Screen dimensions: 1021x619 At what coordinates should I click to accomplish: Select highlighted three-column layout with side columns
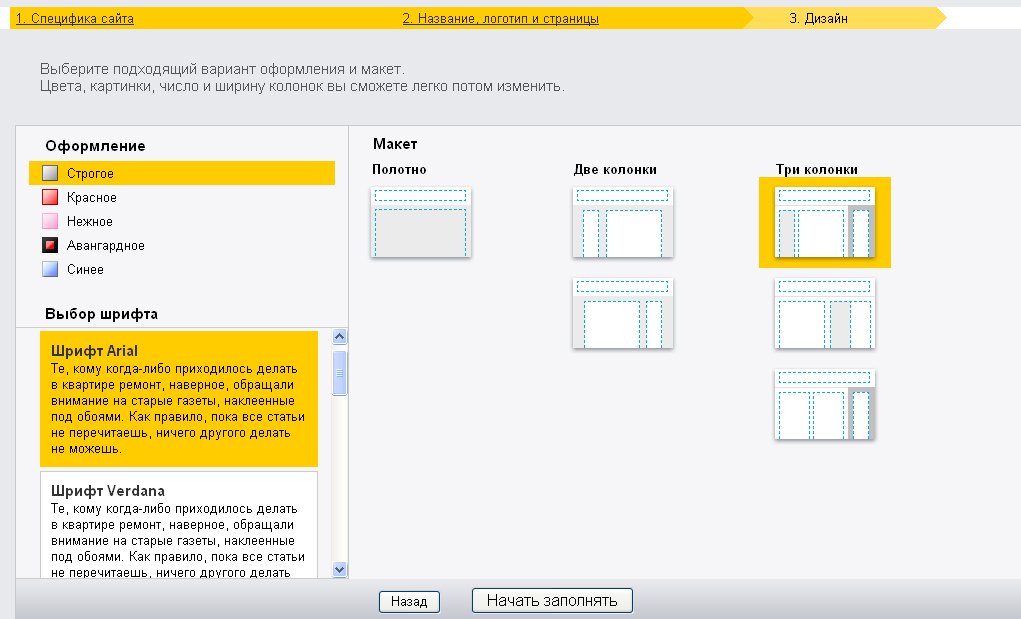824,222
